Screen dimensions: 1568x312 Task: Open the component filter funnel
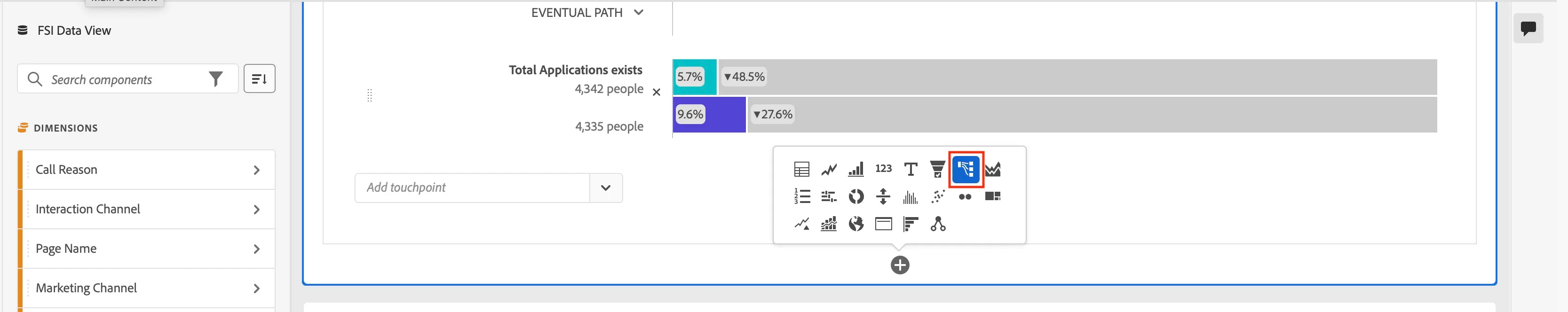pos(215,79)
